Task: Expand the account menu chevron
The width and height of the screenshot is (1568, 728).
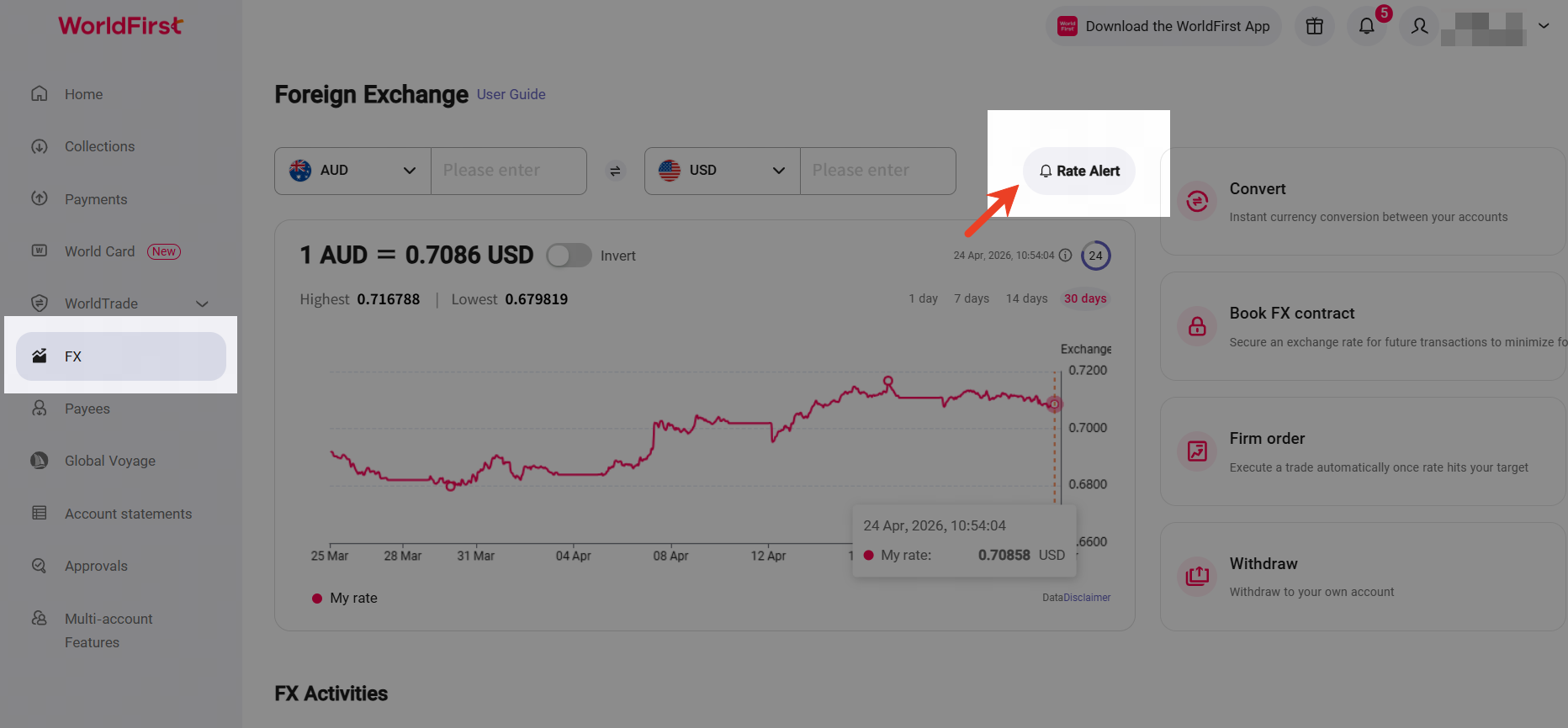Action: [1544, 25]
